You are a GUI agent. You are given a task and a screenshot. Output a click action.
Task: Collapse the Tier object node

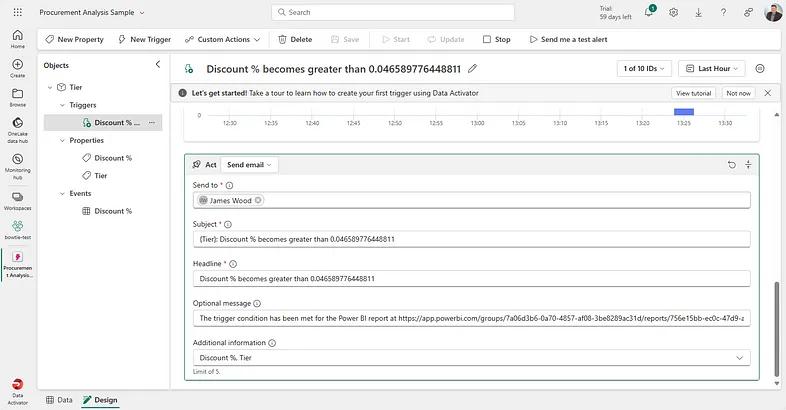coord(50,87)
